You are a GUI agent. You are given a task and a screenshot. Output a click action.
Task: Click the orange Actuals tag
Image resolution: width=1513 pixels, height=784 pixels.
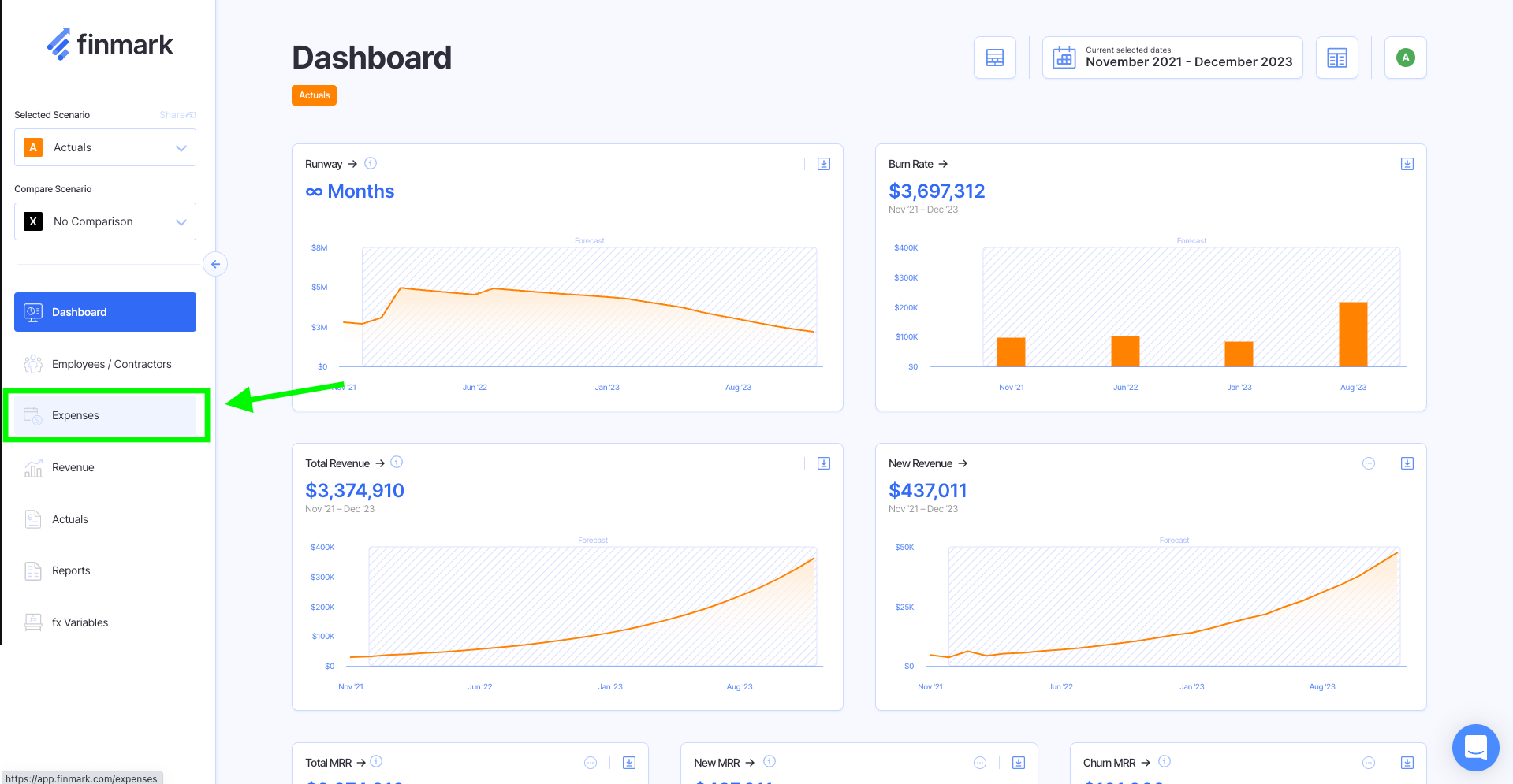(314, 95)
